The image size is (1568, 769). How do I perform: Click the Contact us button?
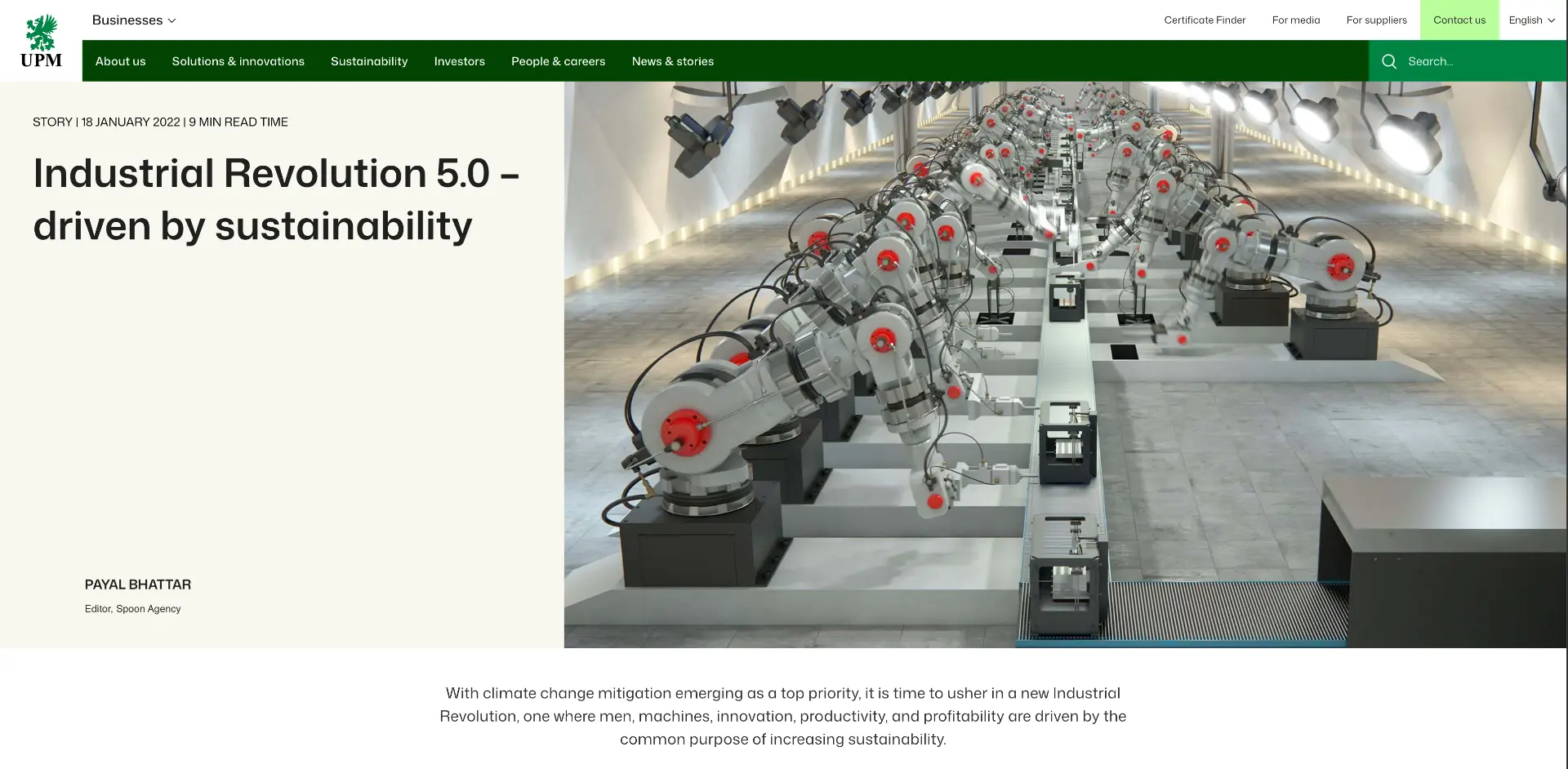(1459, 20)
